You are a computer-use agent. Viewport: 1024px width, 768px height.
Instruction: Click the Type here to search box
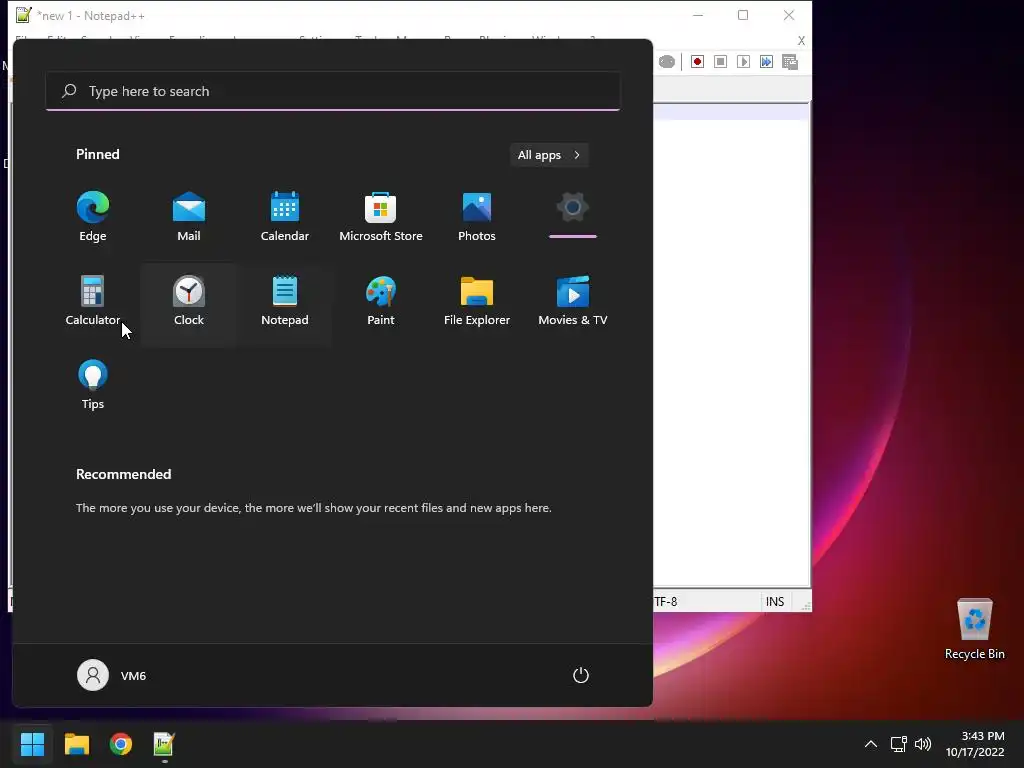coord(333,91)
